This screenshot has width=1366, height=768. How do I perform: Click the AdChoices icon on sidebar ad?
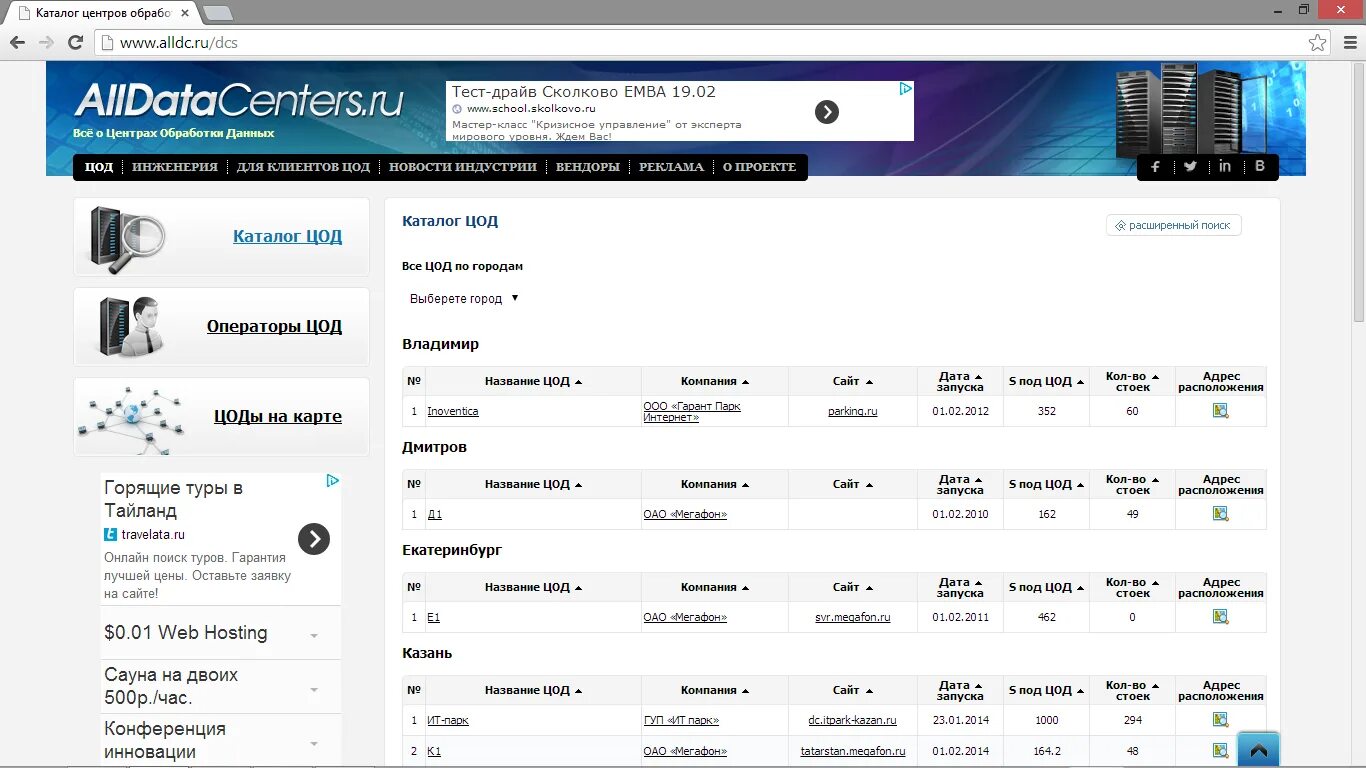pyautogui.click(x=333, y=481)
